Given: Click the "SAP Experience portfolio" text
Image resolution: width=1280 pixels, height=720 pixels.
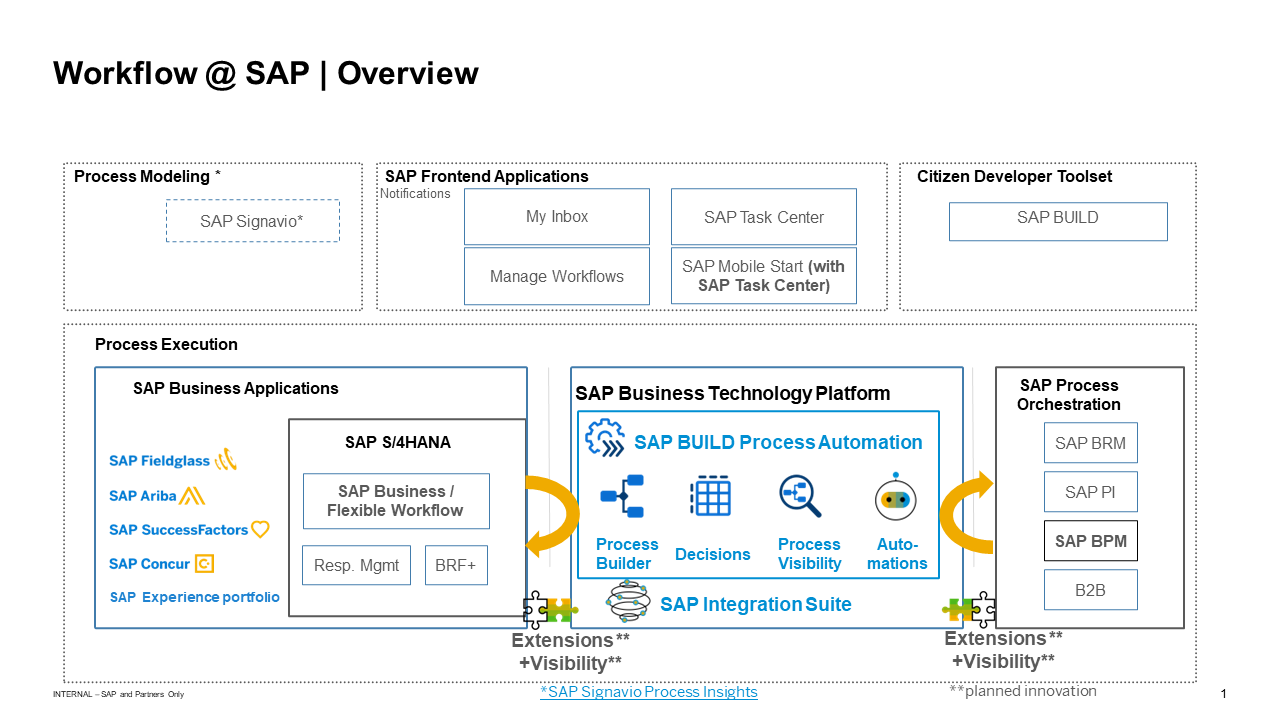Looking at the screenshot, I should (x=195, y=597).
